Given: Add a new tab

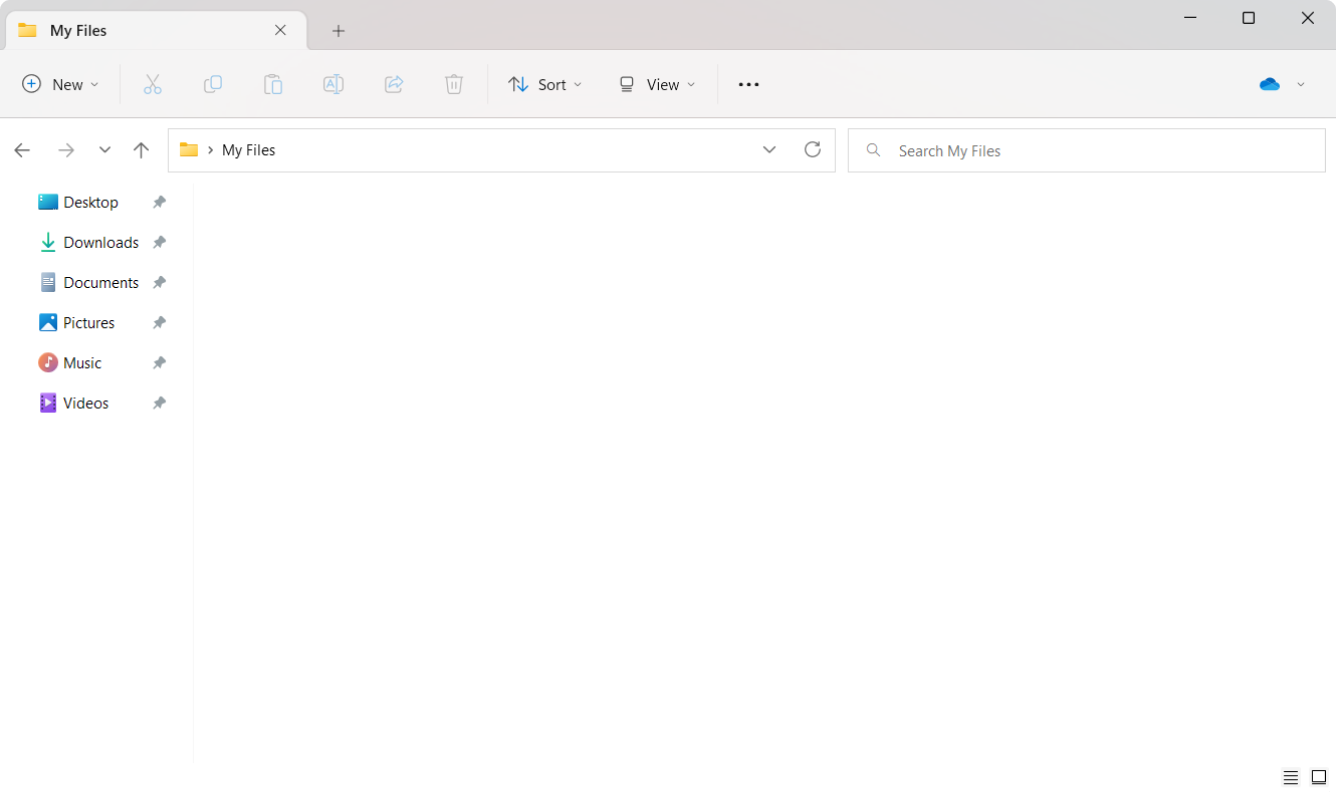Looking at the screenshot, I should (338, 31).
